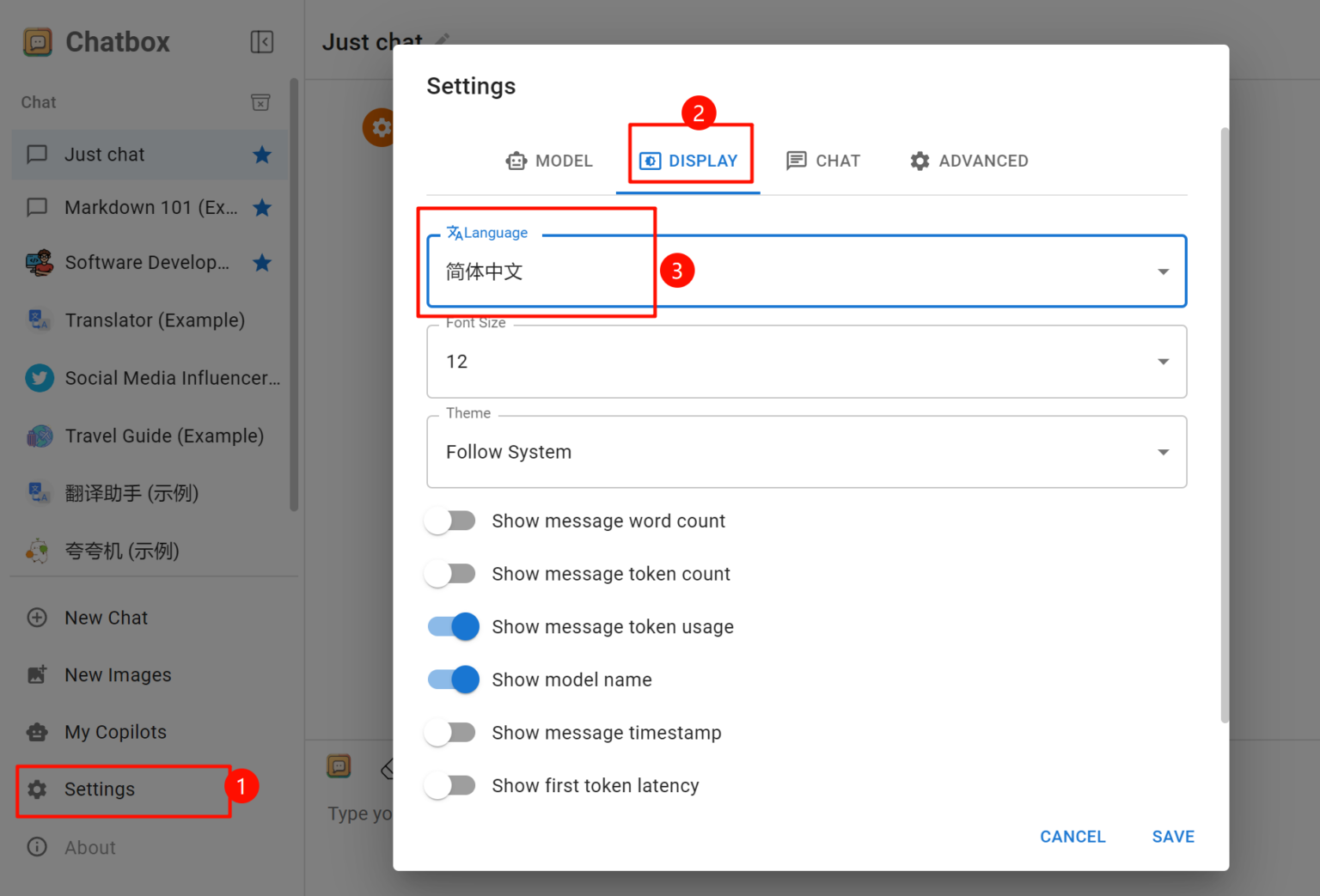
Task: Click the New Chat plus icon
Action: pyautogui.click(x=37, y=618)
